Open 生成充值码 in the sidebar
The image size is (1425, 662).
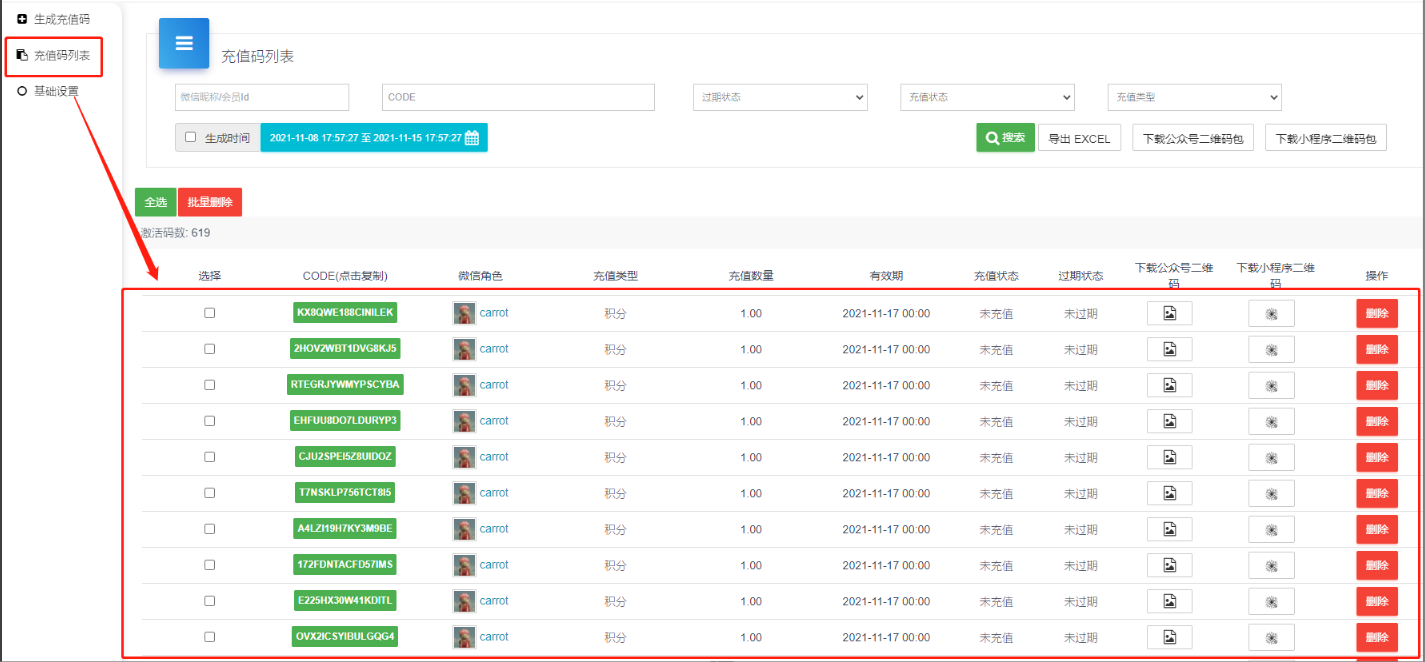pyautogui.click(x=61, y=19)
